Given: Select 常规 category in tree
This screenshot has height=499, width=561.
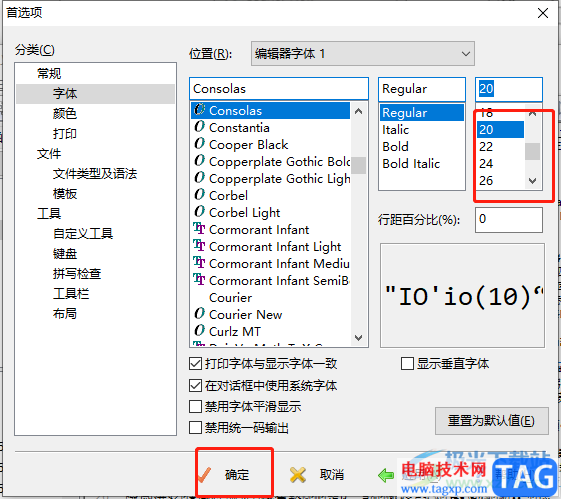Looking at the screenshot, I should coord(49,74).
